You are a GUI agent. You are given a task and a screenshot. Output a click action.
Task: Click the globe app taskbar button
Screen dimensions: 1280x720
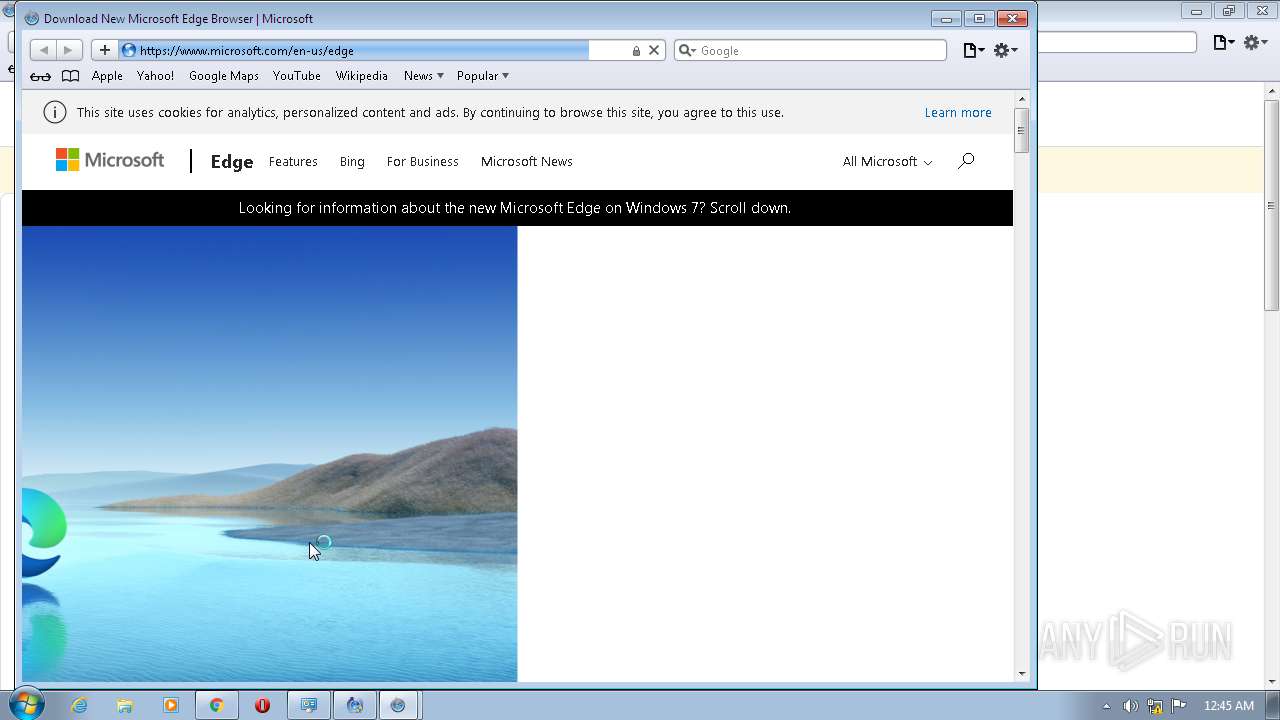pyautogui.click(x=354, y=705)
